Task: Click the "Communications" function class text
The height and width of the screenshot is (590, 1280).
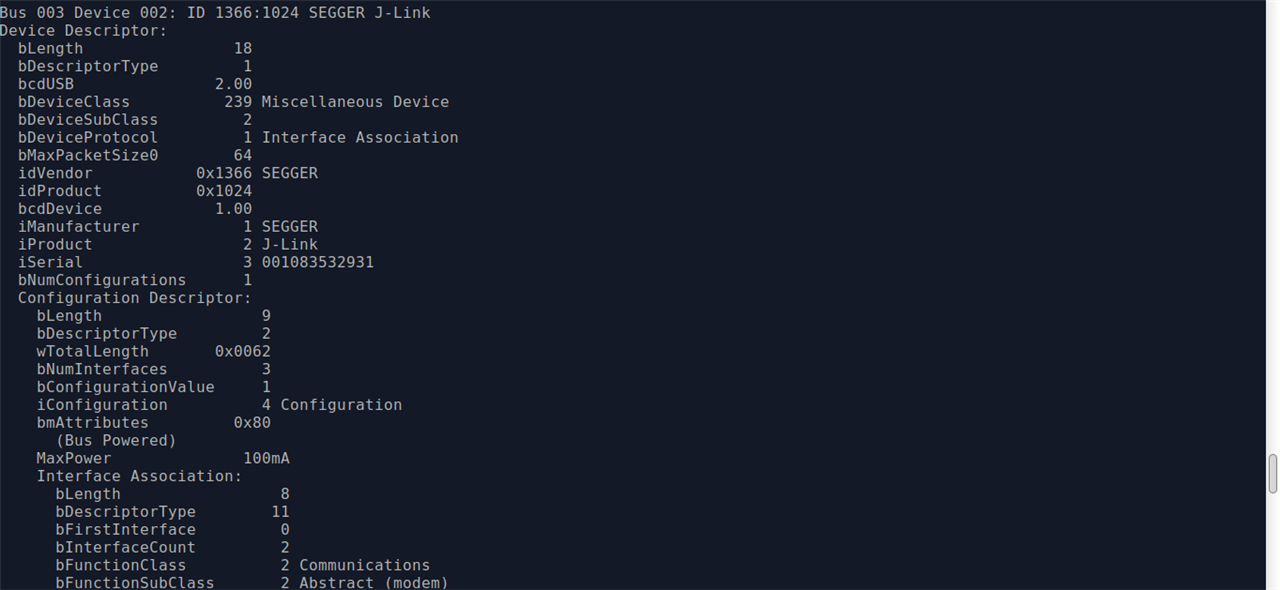Action: coord(364,566)
